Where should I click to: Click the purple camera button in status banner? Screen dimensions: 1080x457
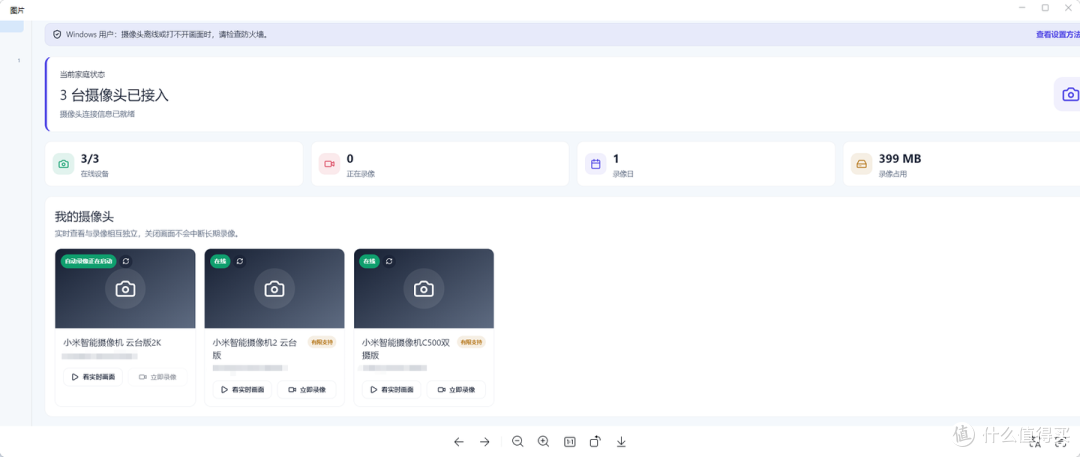pos(1069,94)
